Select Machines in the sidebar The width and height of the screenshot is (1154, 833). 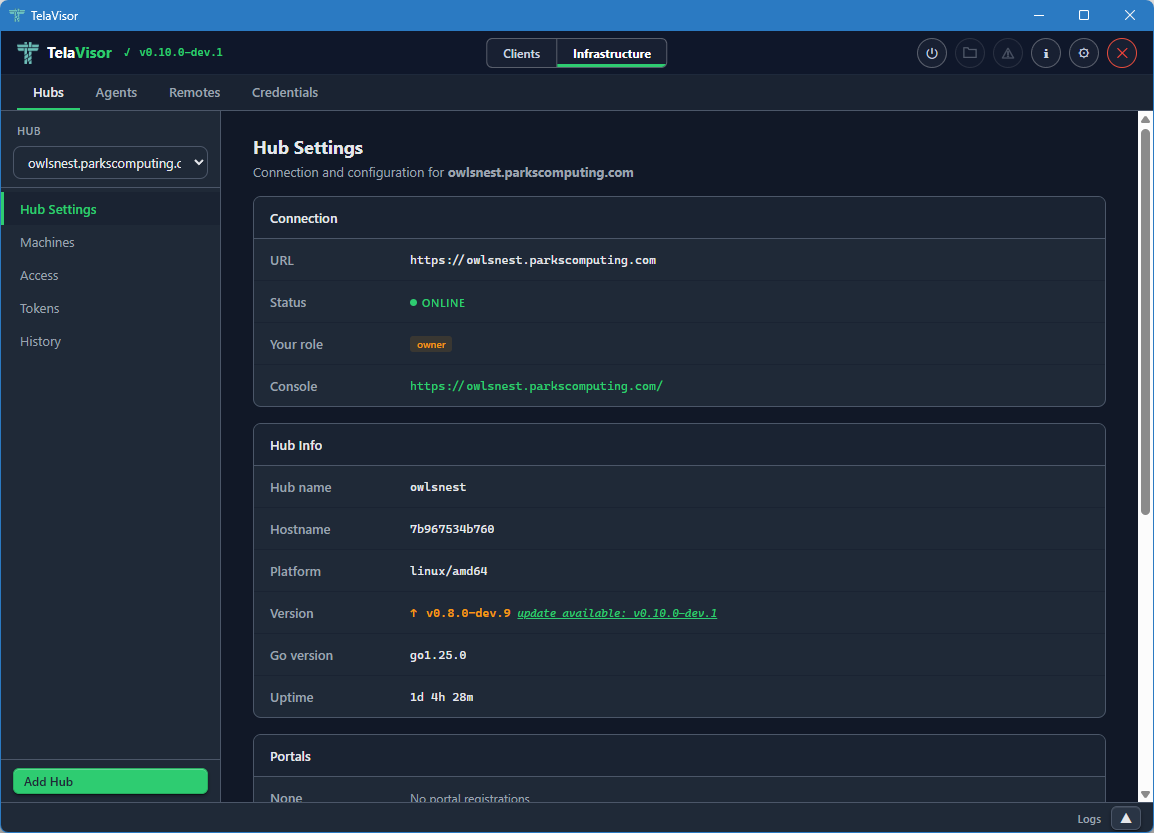(x=45, y=242)
